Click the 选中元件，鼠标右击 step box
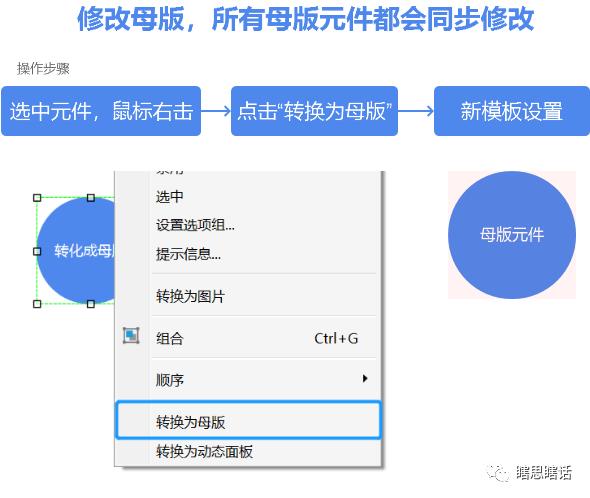This screenshot has height=498, width=590. pos(101,111)
